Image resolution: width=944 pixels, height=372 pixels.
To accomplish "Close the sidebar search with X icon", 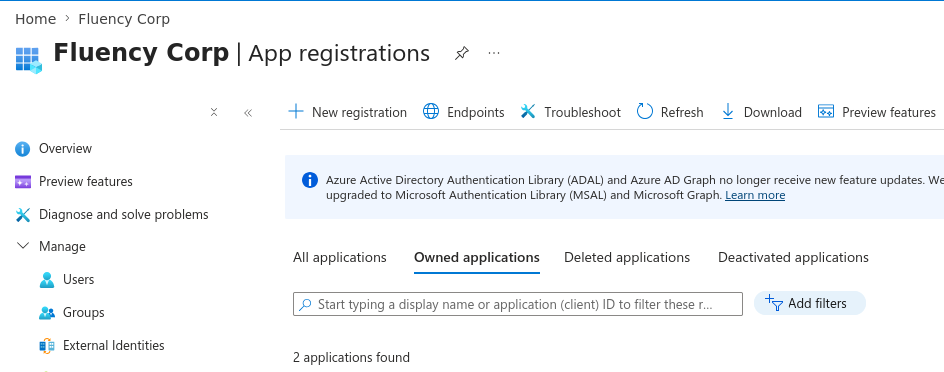I will point(214,112).
